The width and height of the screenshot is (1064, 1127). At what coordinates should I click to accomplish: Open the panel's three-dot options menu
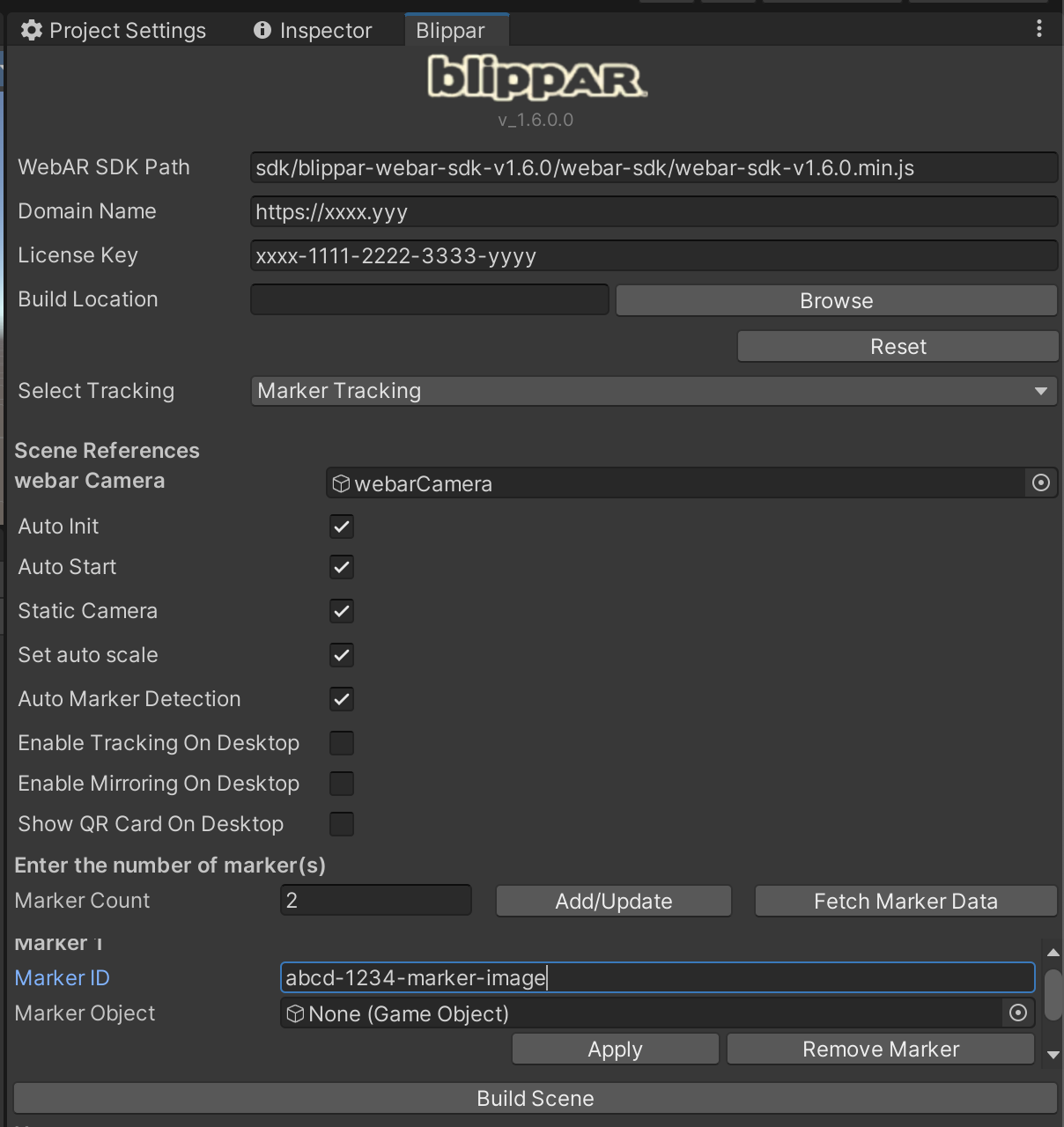tap(1039, 29)
